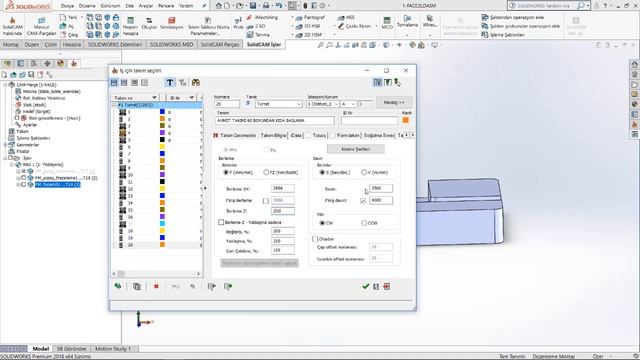Open the SolidCAM manager tab icon
Image resolution: width=640 pixels, height=360 pixels.
[x=74, y=63]
